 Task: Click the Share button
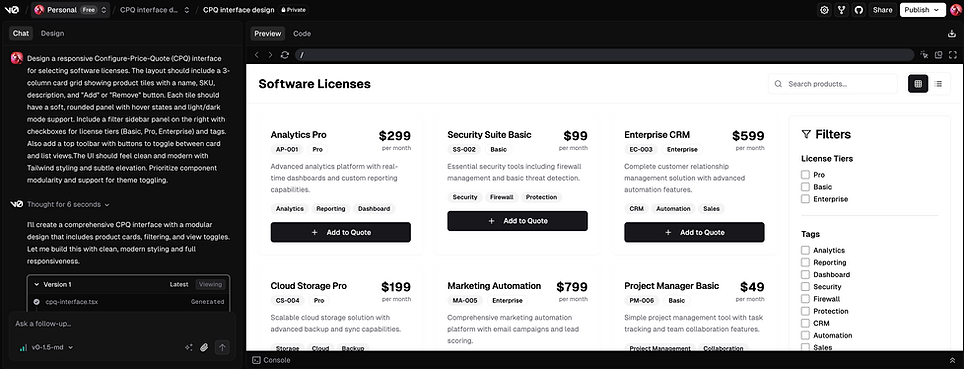click(x=882, y=10)
